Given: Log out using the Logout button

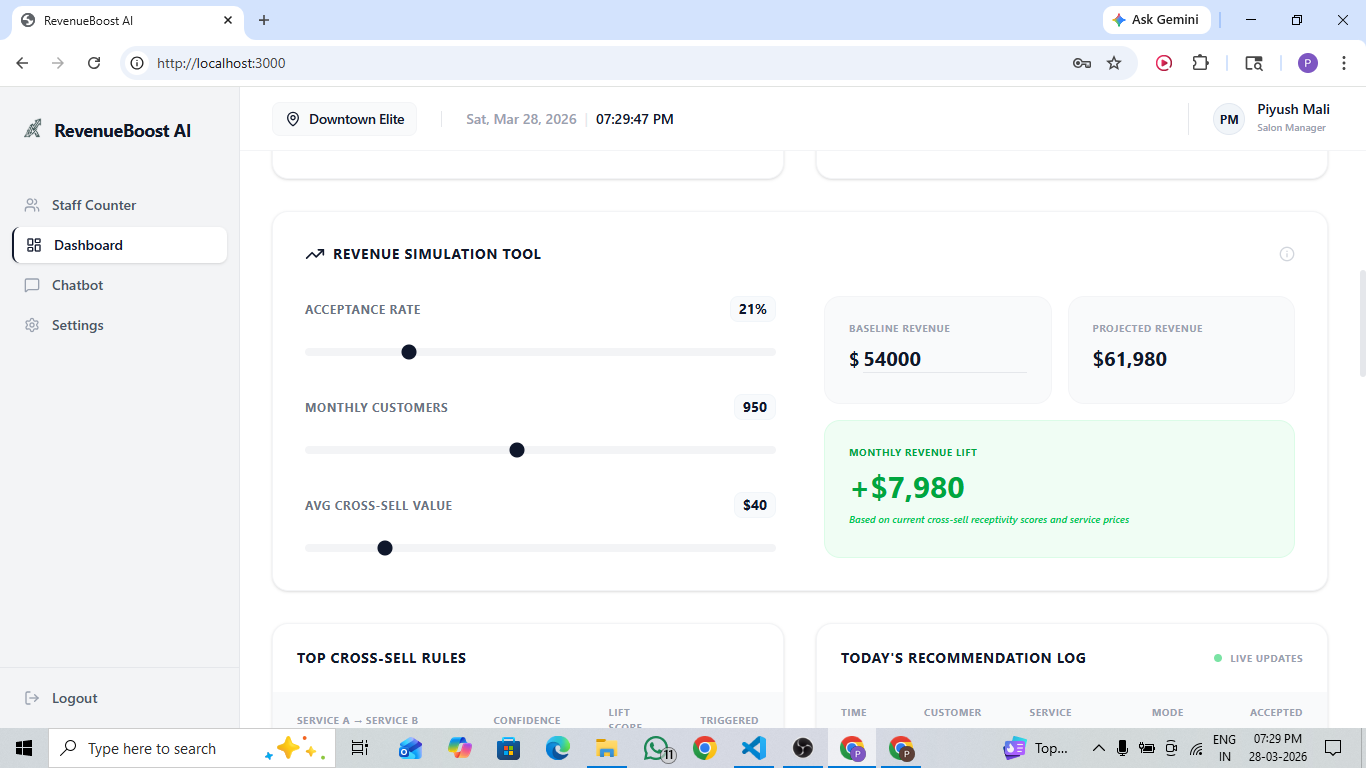Looking at the screenshot, I should coord(61,698).
